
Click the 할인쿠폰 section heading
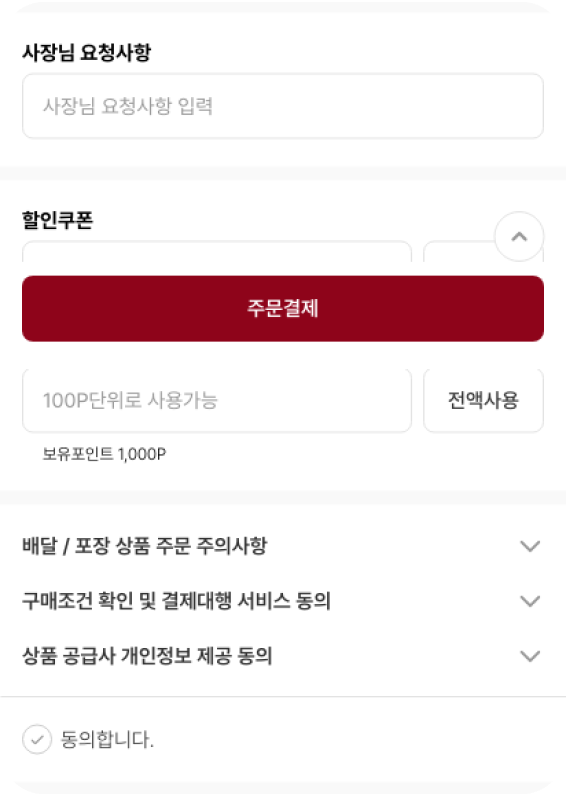click(x=57, y=220)
